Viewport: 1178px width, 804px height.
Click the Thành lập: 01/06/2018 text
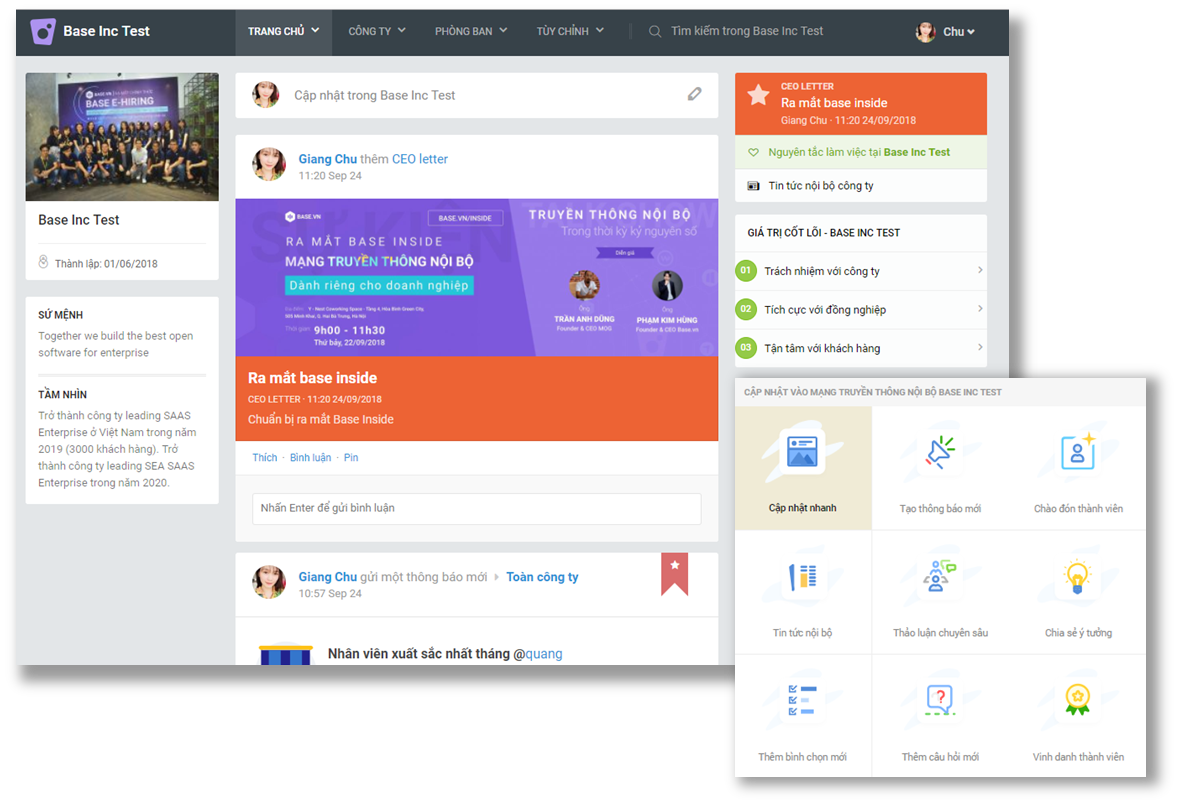point(106,264)
